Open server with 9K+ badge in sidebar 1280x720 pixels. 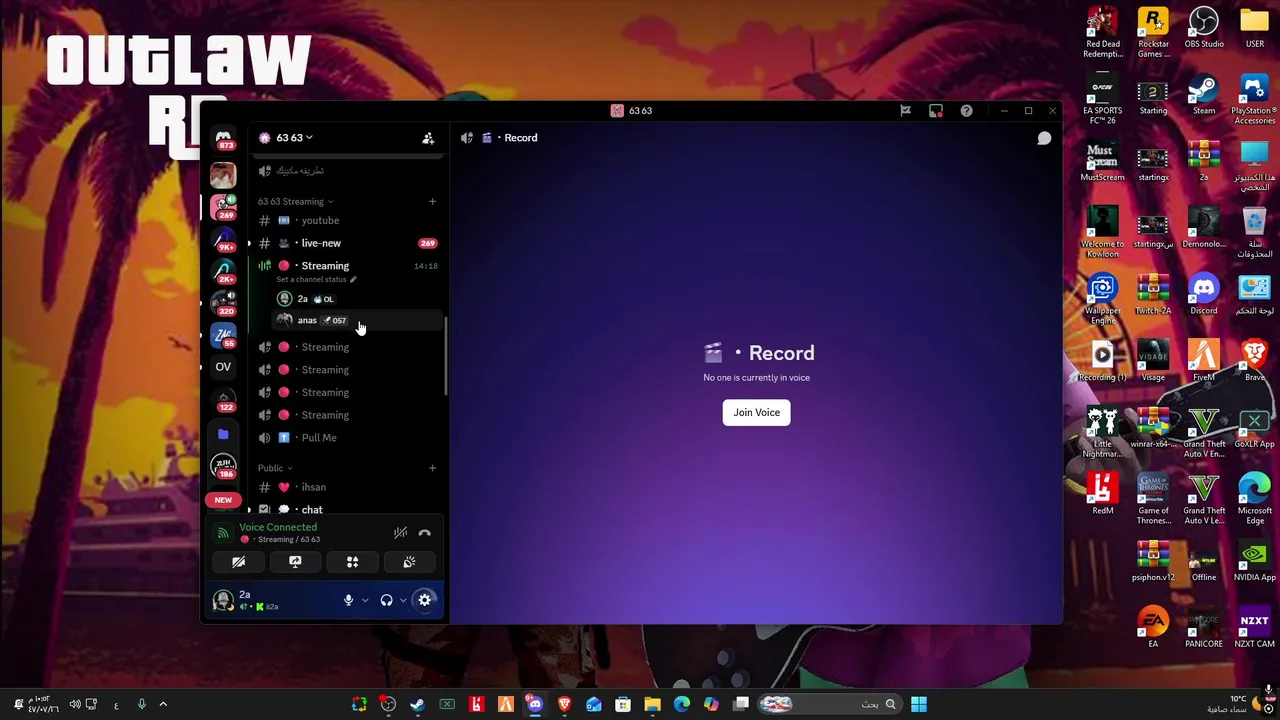223,240
